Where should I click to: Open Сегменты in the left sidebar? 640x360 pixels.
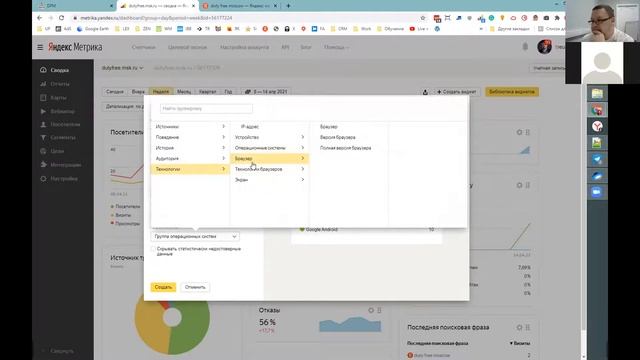pyautogui.click(x=62, y=138)
